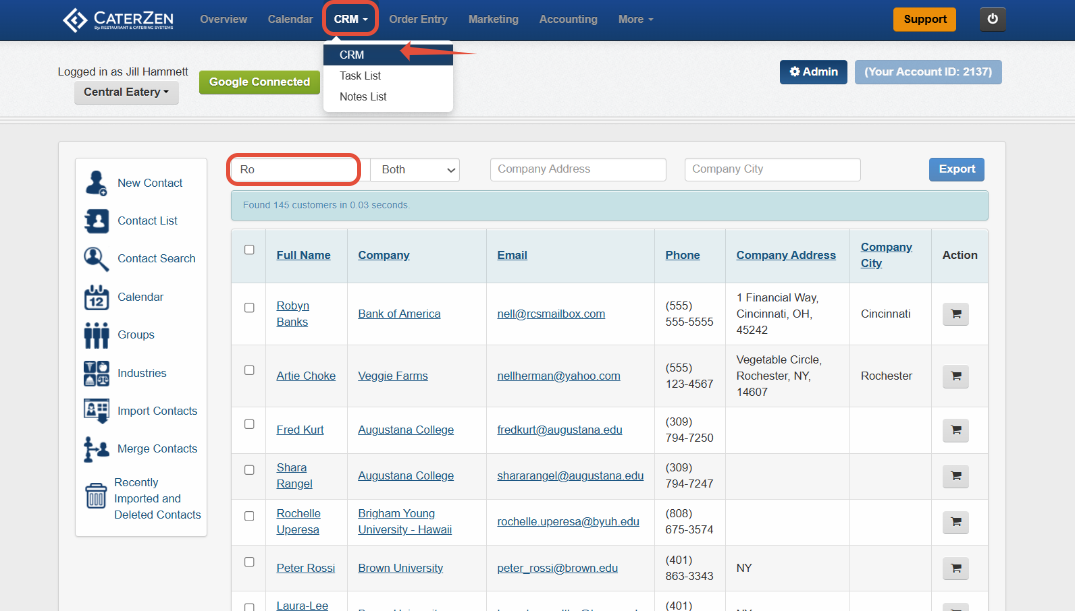Image resolution: width=1075 pixels, height=611 pixels.
Task: Sort by Phone column header
Action: coord(682,255)
